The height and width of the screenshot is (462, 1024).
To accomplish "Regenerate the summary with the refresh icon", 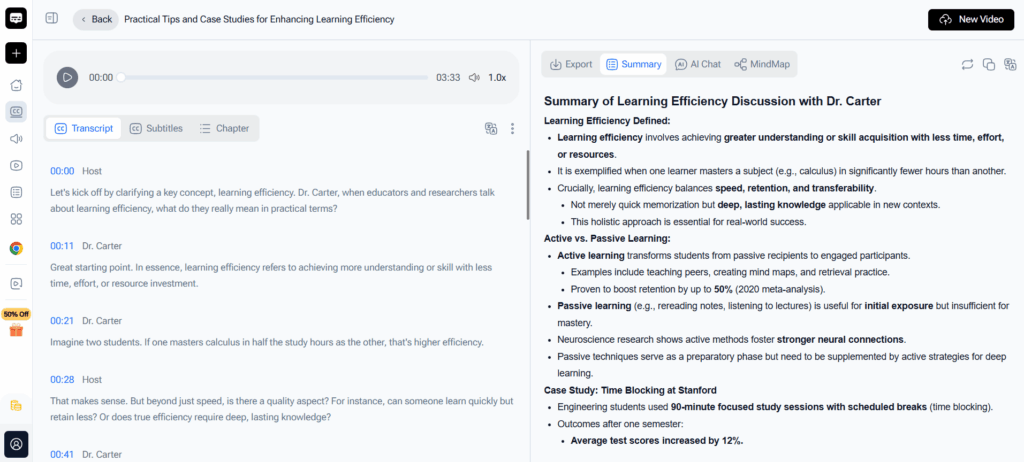I will [x=967, y=64].
